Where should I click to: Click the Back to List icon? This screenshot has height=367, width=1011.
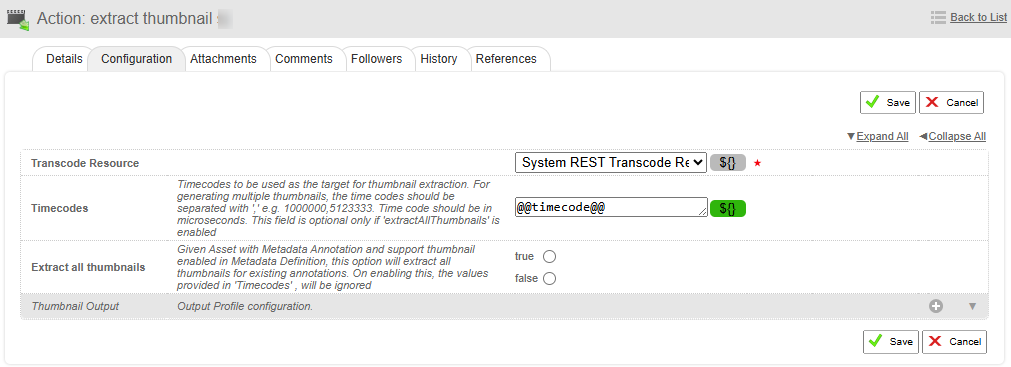pyautogui.click(x=938, y=17)
